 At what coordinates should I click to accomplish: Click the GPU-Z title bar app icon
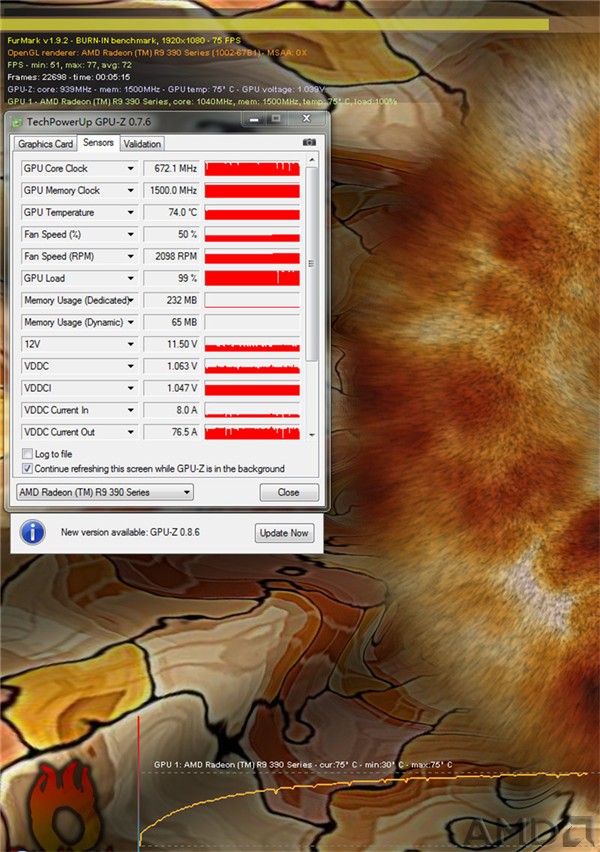point(17,122)
